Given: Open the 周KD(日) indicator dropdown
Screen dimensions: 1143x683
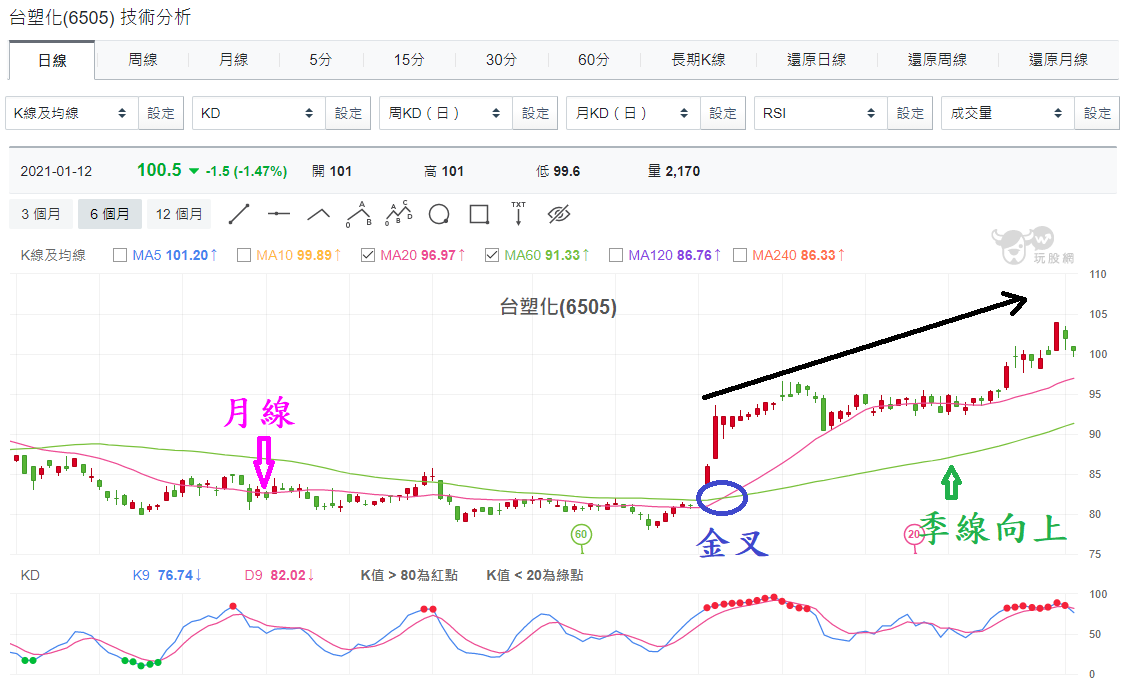Looking at the screenshot, I should pos(446,113).
